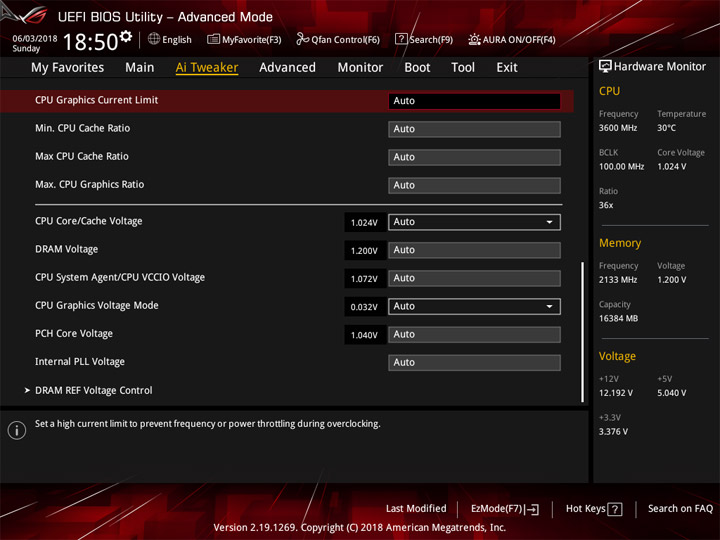Click PCH Core Voltage Auto field
Viewport: 720px width, 540px height.
pos(474,335)
